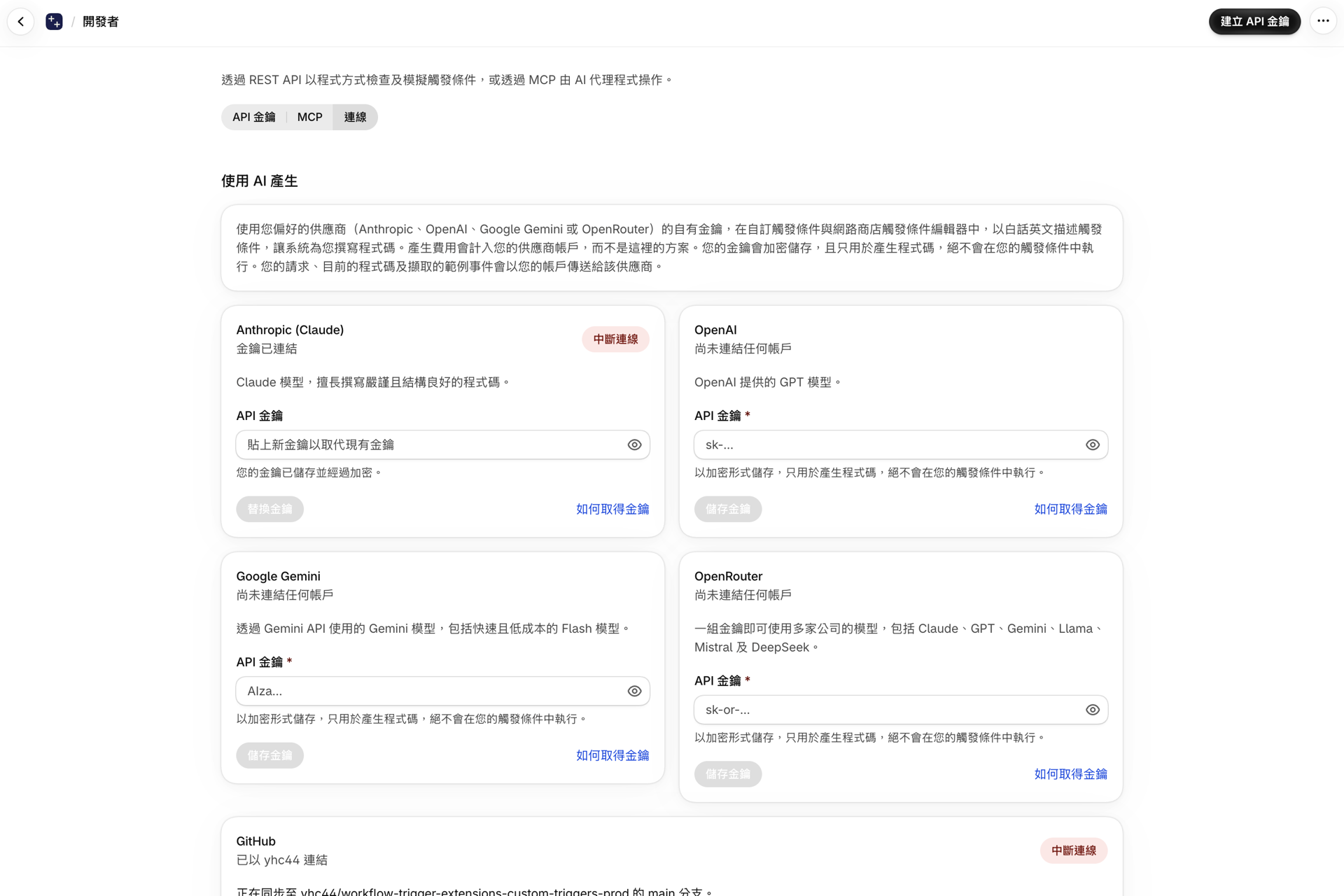1344x896 pixels.
Task: Click the OpenRouter sk-or-... key field
Action: click(x=901, y=710)
